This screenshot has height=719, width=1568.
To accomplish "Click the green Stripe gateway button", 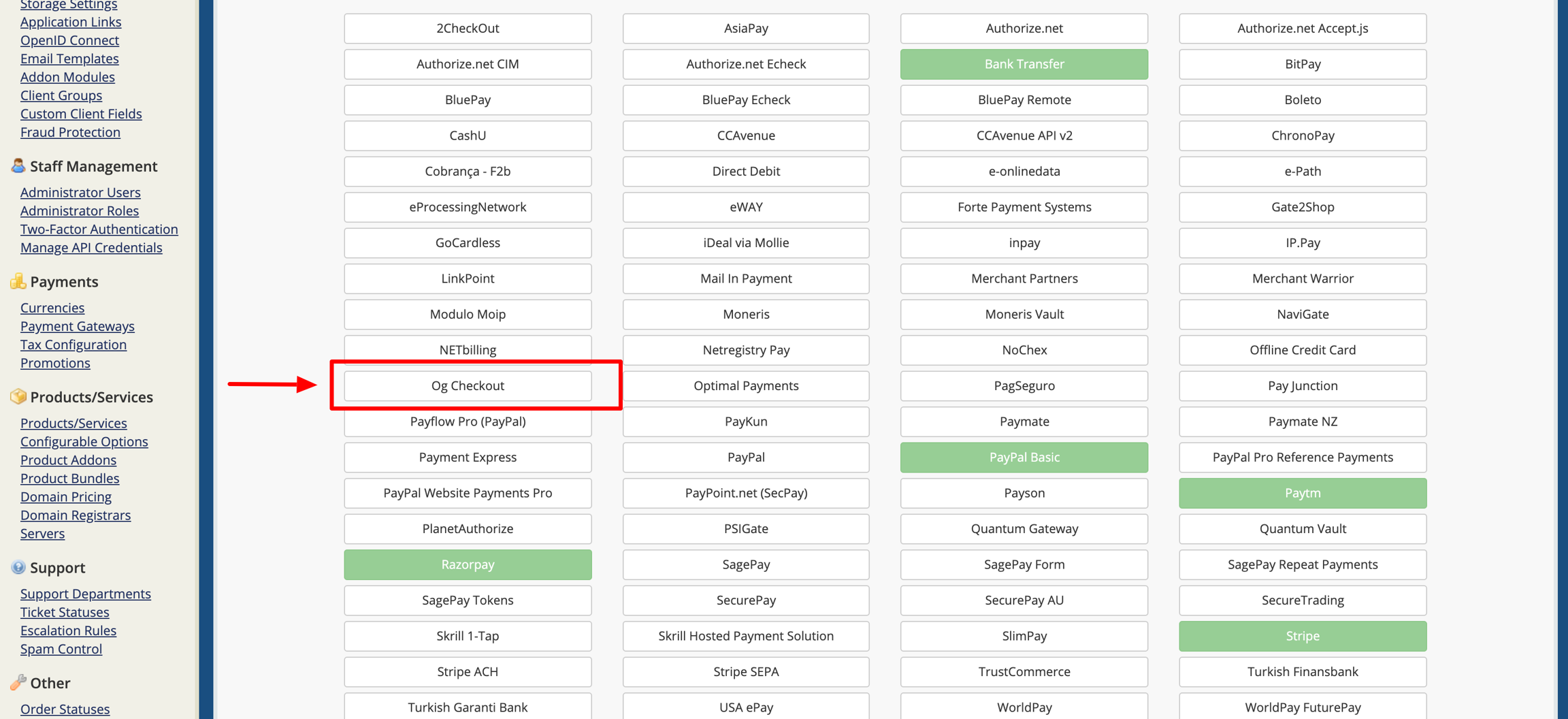I will tap(1302, 636).
